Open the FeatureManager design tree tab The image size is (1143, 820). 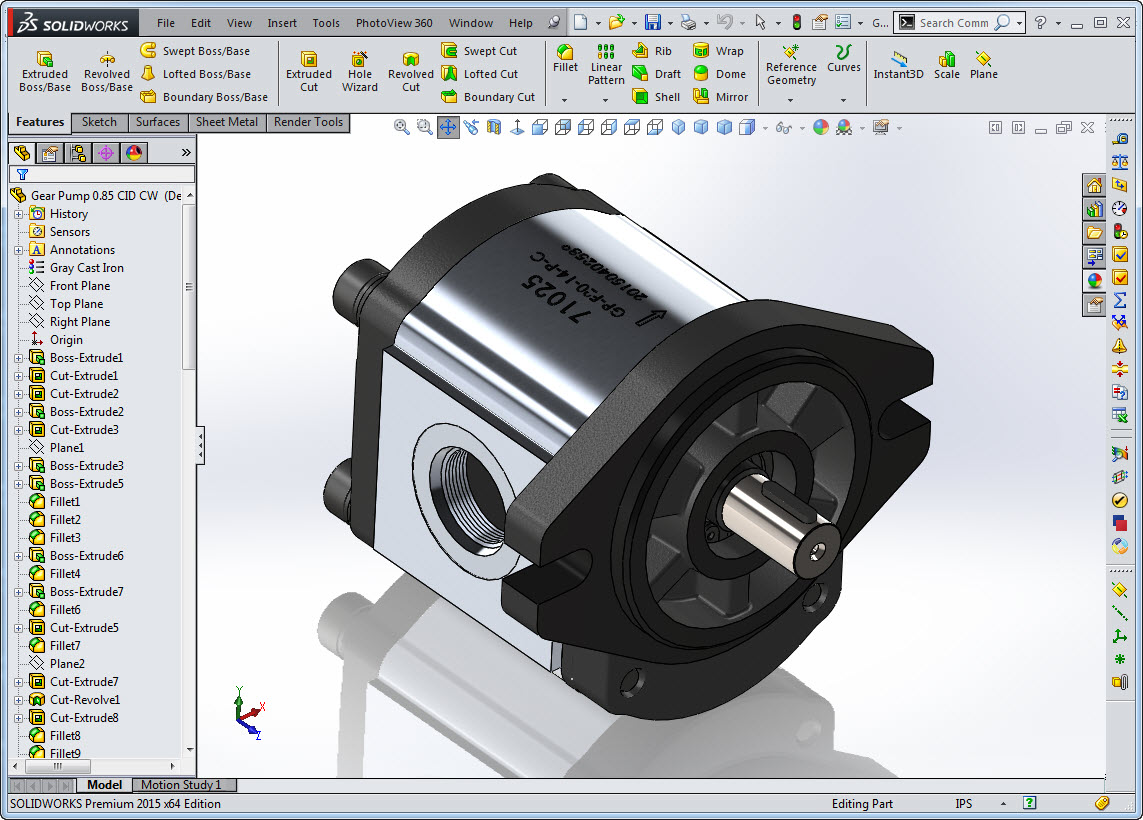point(22,152)
